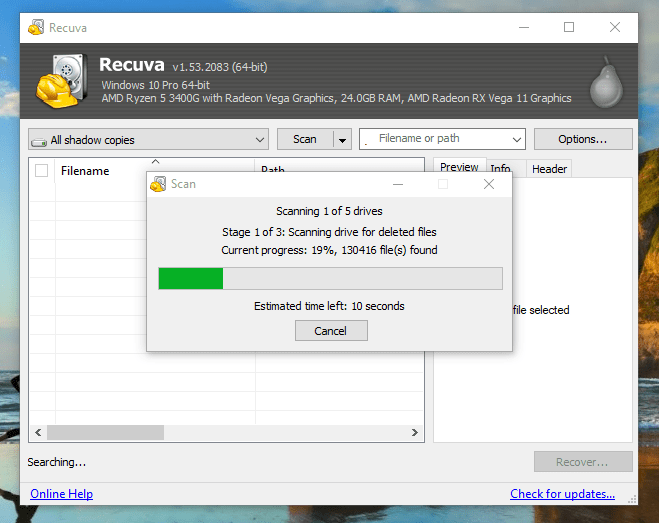Click the 'Windows 10 Pro 64-bit' text
659x523 pixels.
point(156,85)
